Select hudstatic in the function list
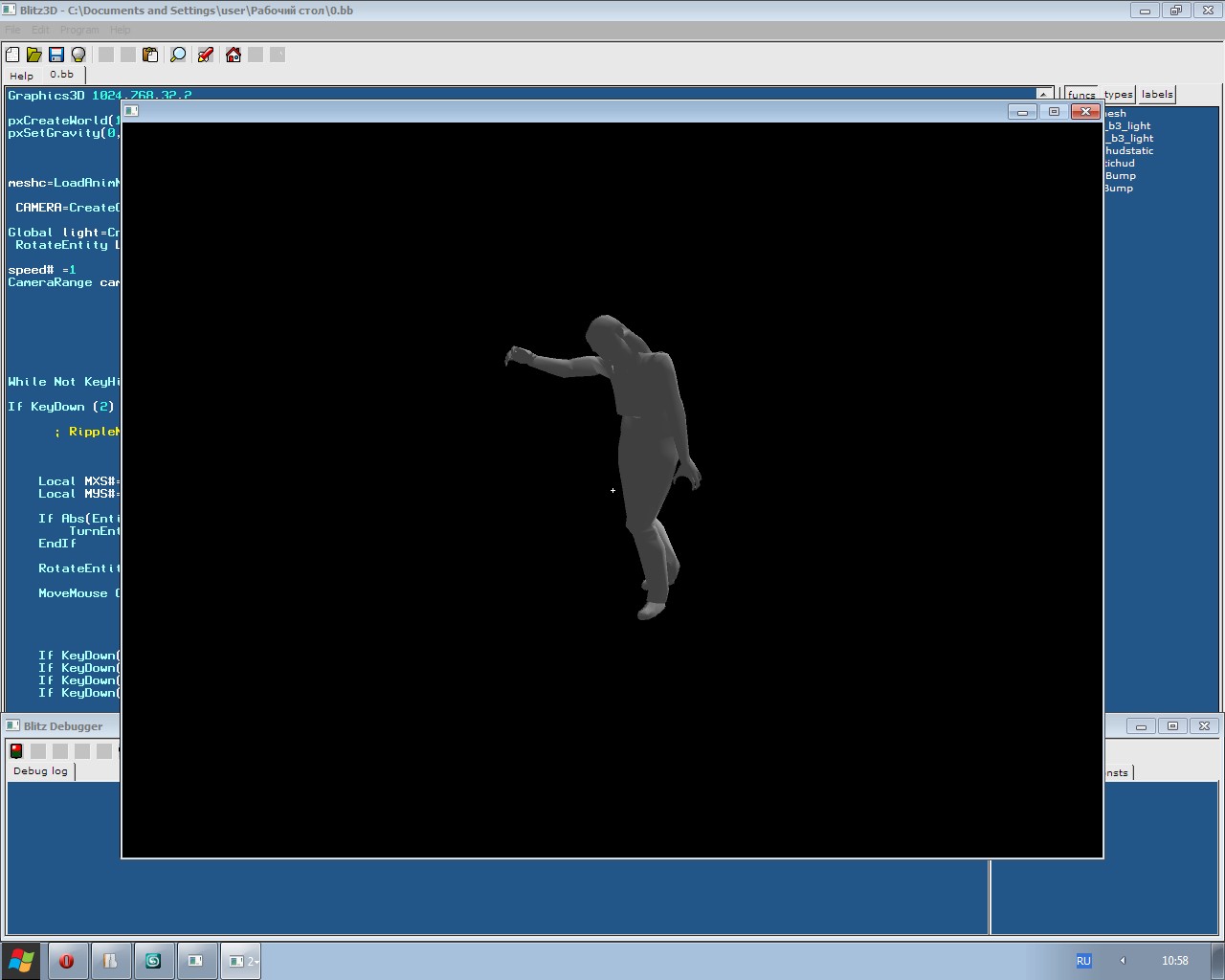Image resolution: width=1225 pixels, height=980 pixels. click(1129, 150)
